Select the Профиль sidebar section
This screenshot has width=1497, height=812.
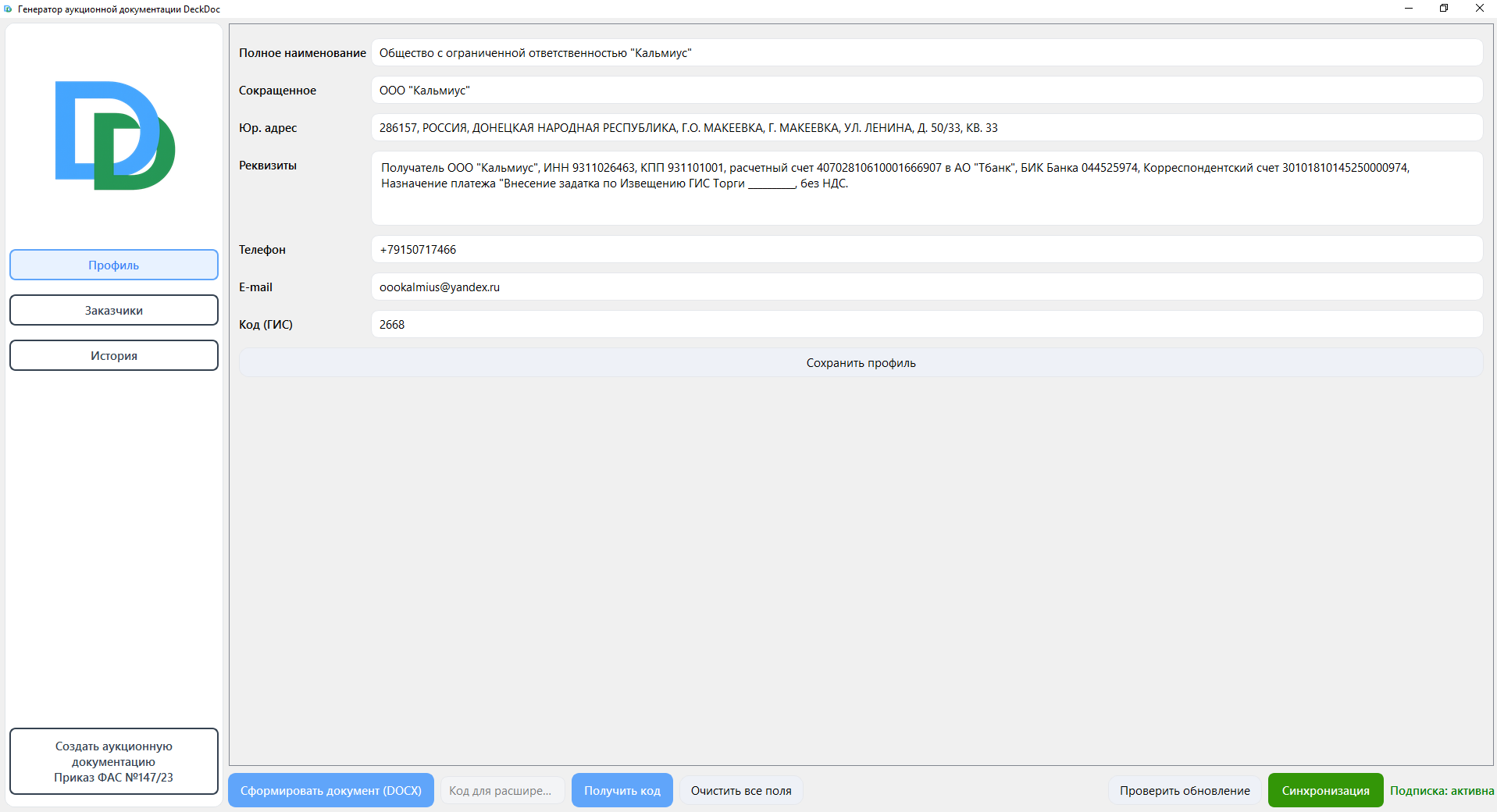(x=113, y=265)
